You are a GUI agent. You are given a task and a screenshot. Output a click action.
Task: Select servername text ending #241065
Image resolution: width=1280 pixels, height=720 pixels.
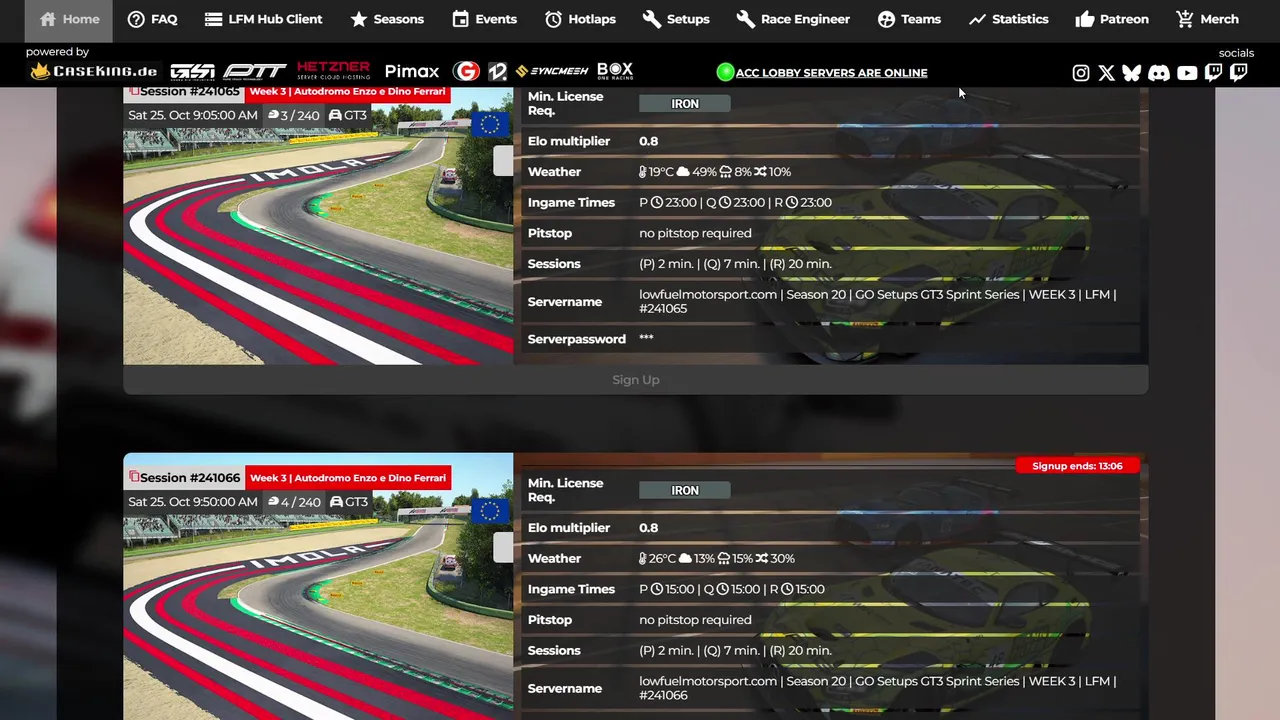click(x=877, y=301)
